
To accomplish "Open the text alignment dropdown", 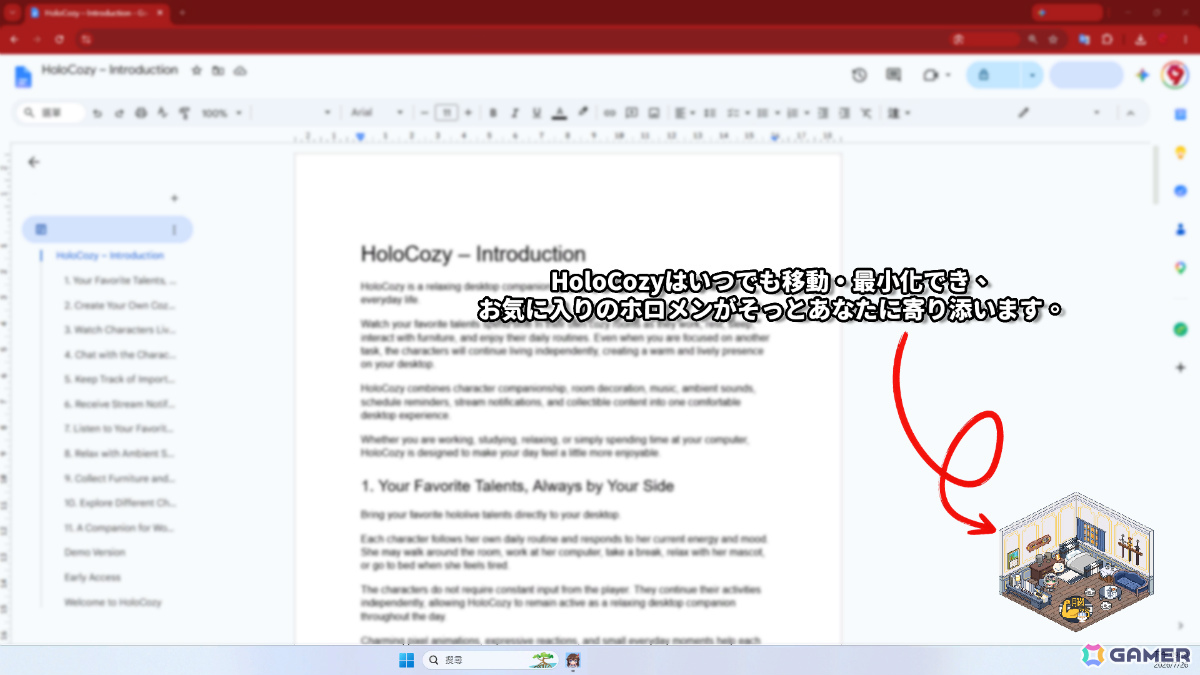I will [x=684, y=113].
